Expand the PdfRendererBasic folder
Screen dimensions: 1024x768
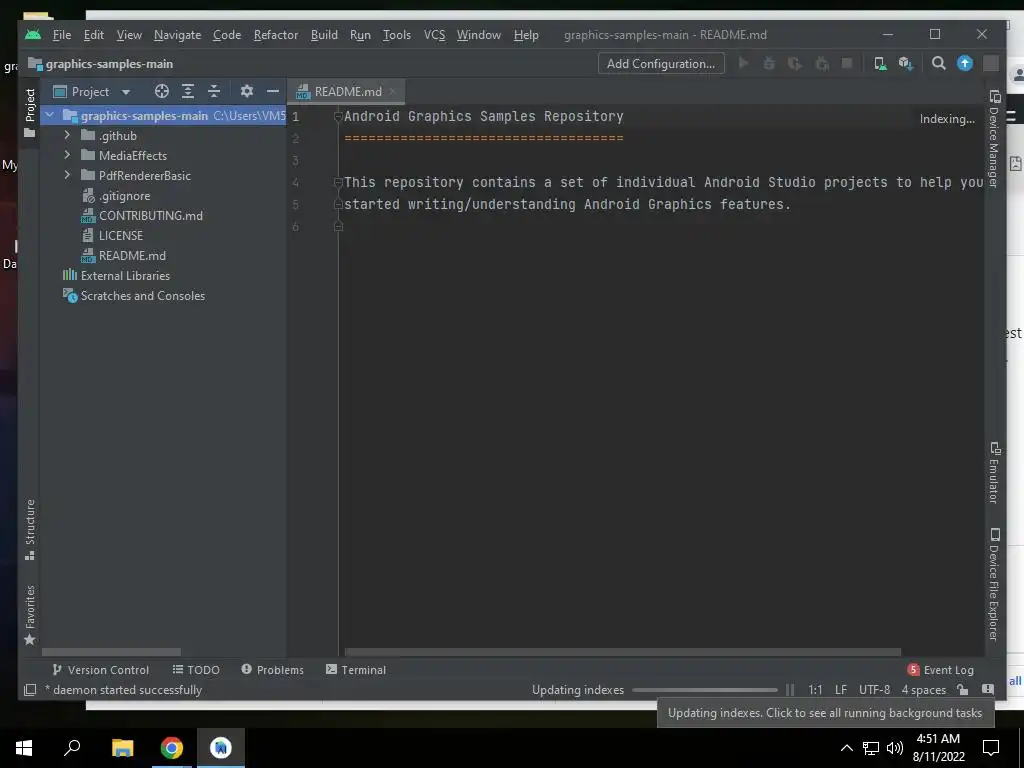tap(67, 175)
